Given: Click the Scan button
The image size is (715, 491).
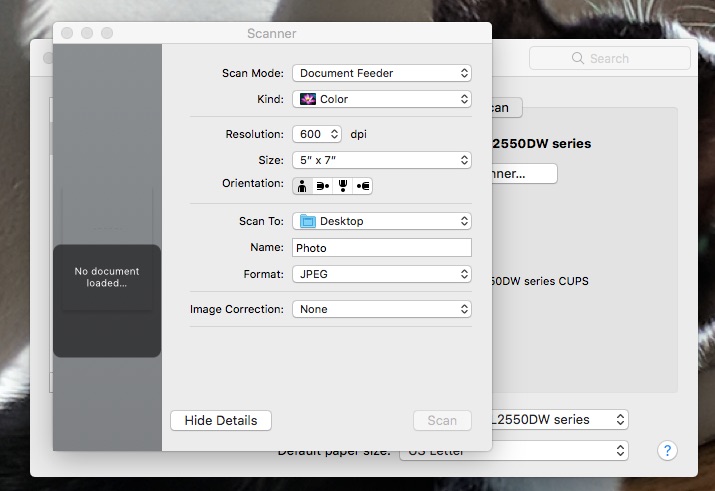Looking at the screenshot, I should (442, 420).
